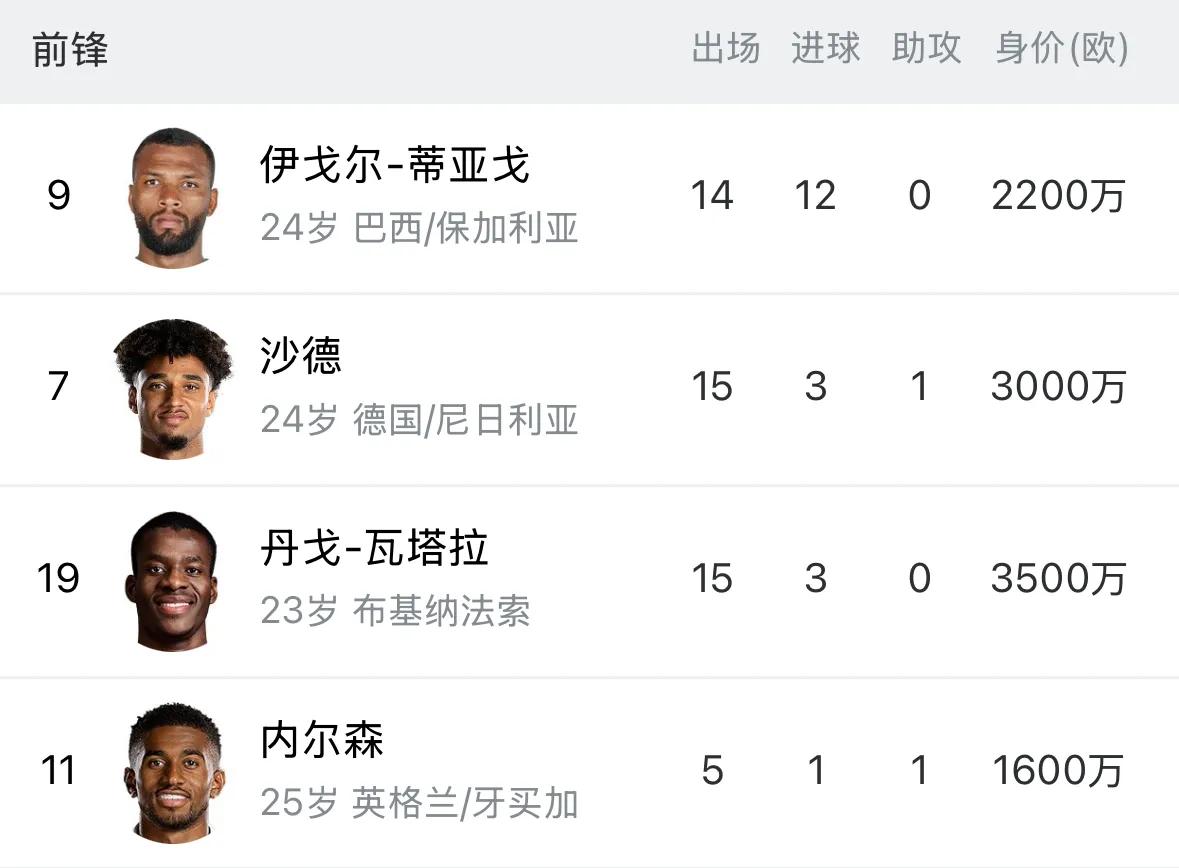
Task: Sort by the 出场 column header
Action: pyautogui.click(x=725, y=48)
